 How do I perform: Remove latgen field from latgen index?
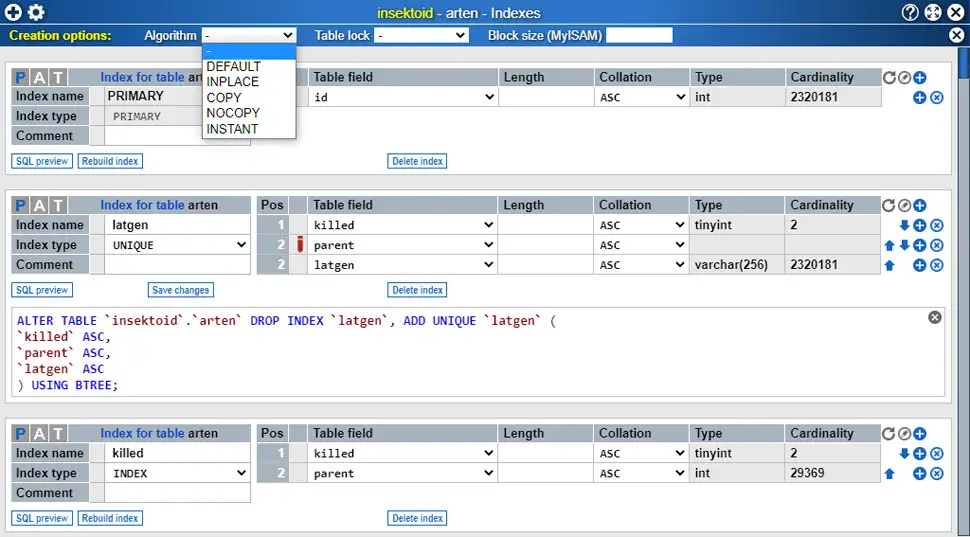pos(937,265)
